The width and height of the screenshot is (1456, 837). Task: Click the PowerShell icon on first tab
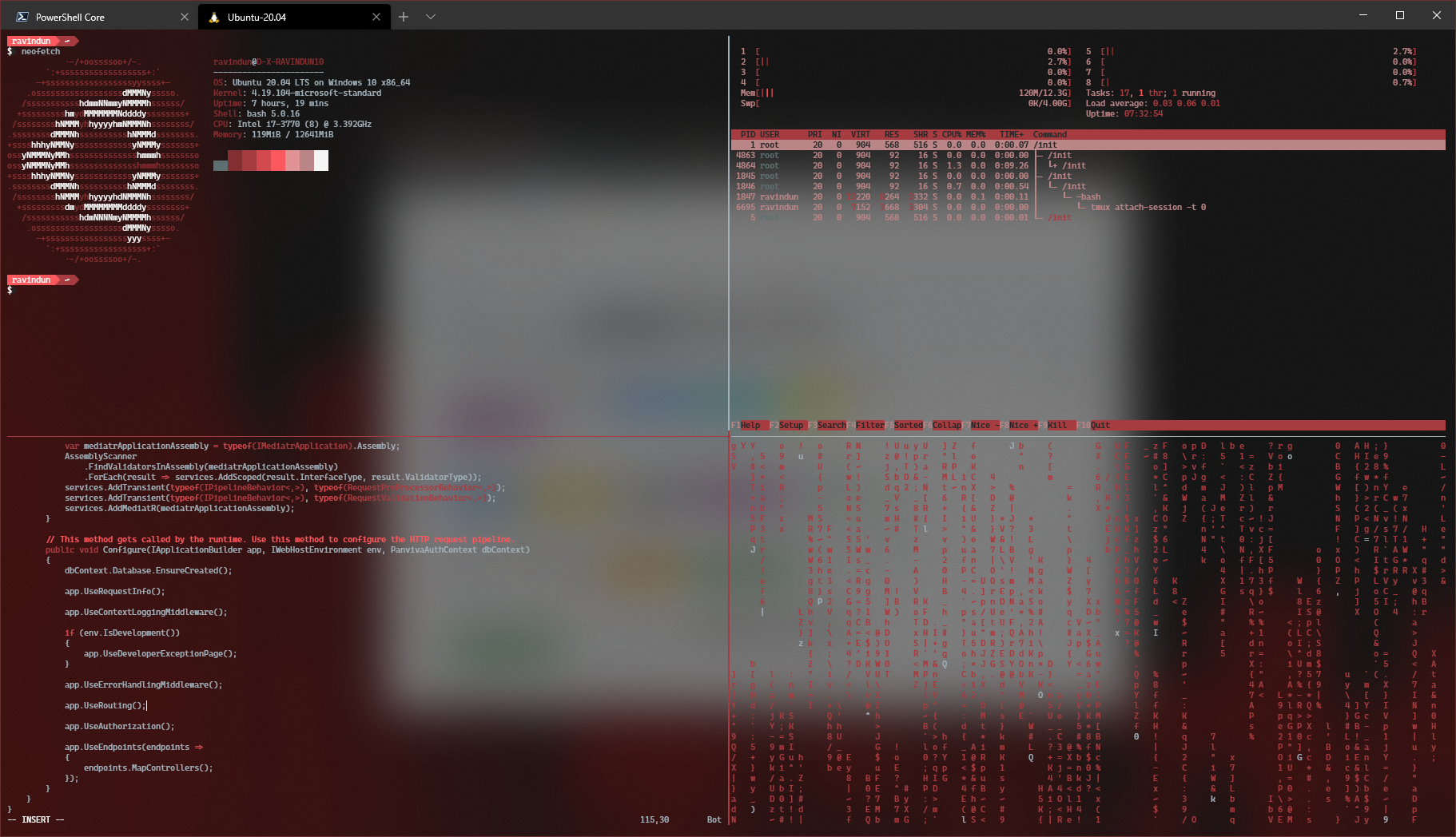click(x=22, y=17)
